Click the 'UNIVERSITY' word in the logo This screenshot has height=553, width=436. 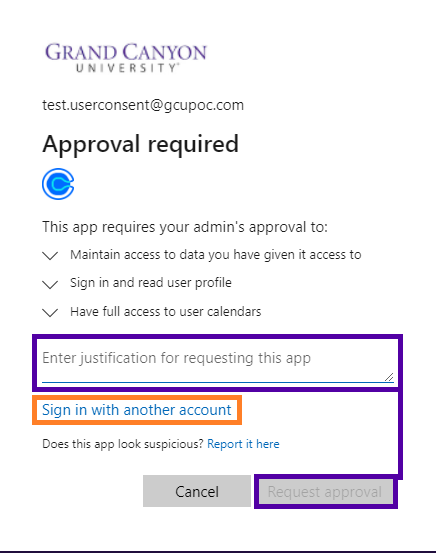pyautogui.click(x=128, y=68)
